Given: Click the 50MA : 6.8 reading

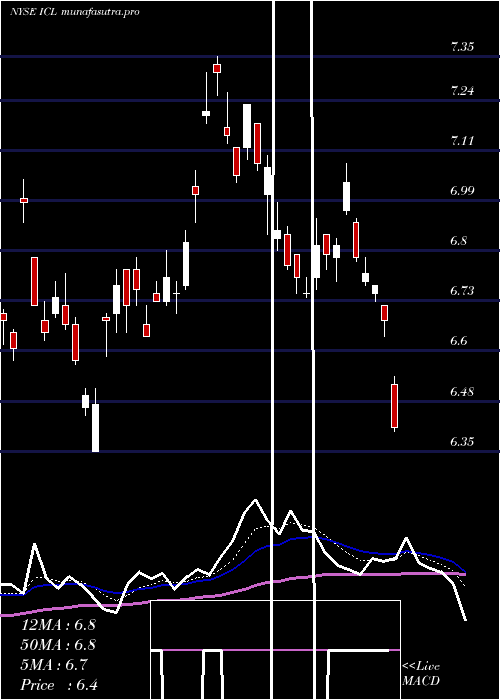Looking at the screenshot, I should tap(58, 645).
